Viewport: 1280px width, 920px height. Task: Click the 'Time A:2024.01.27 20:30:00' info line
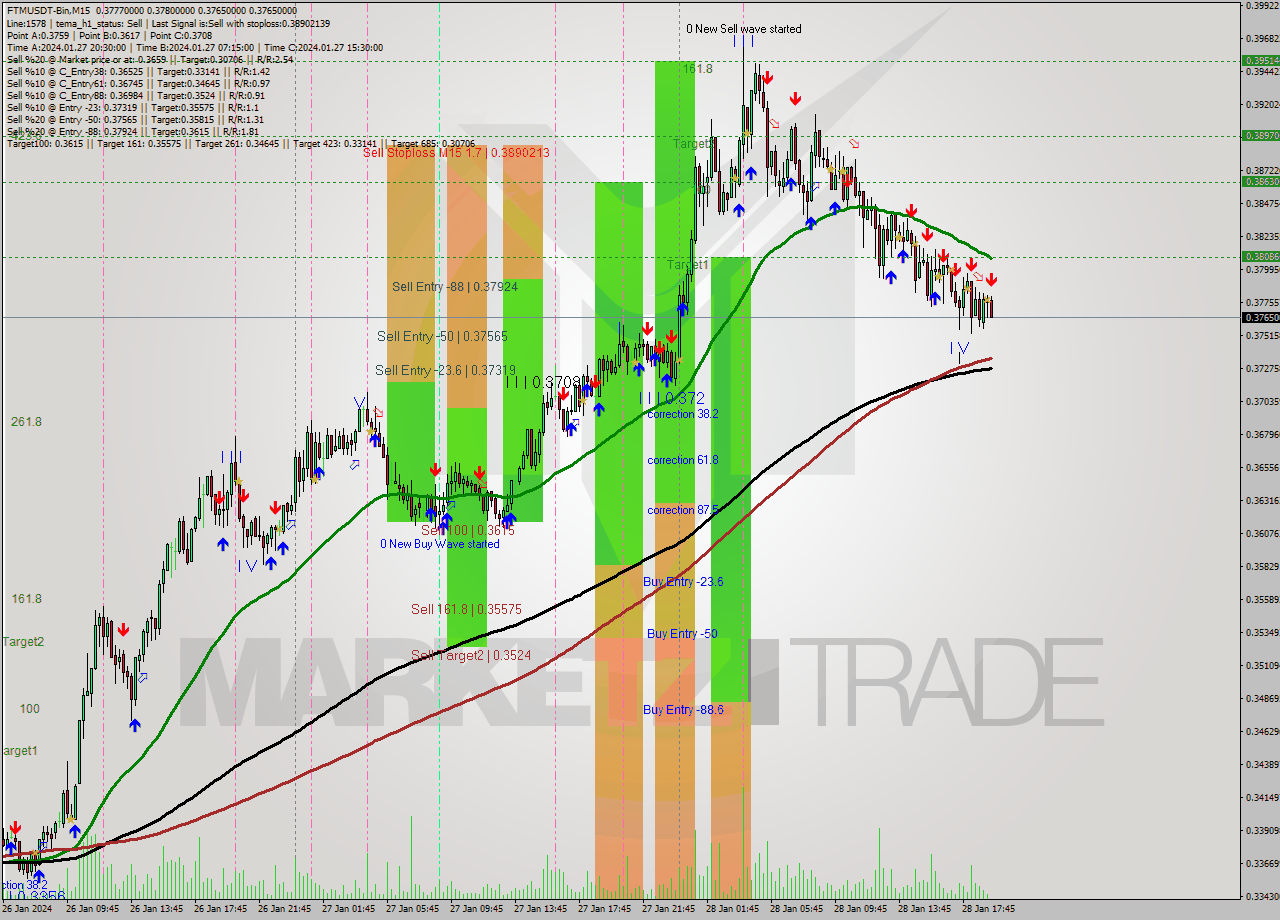coord(195,47)
